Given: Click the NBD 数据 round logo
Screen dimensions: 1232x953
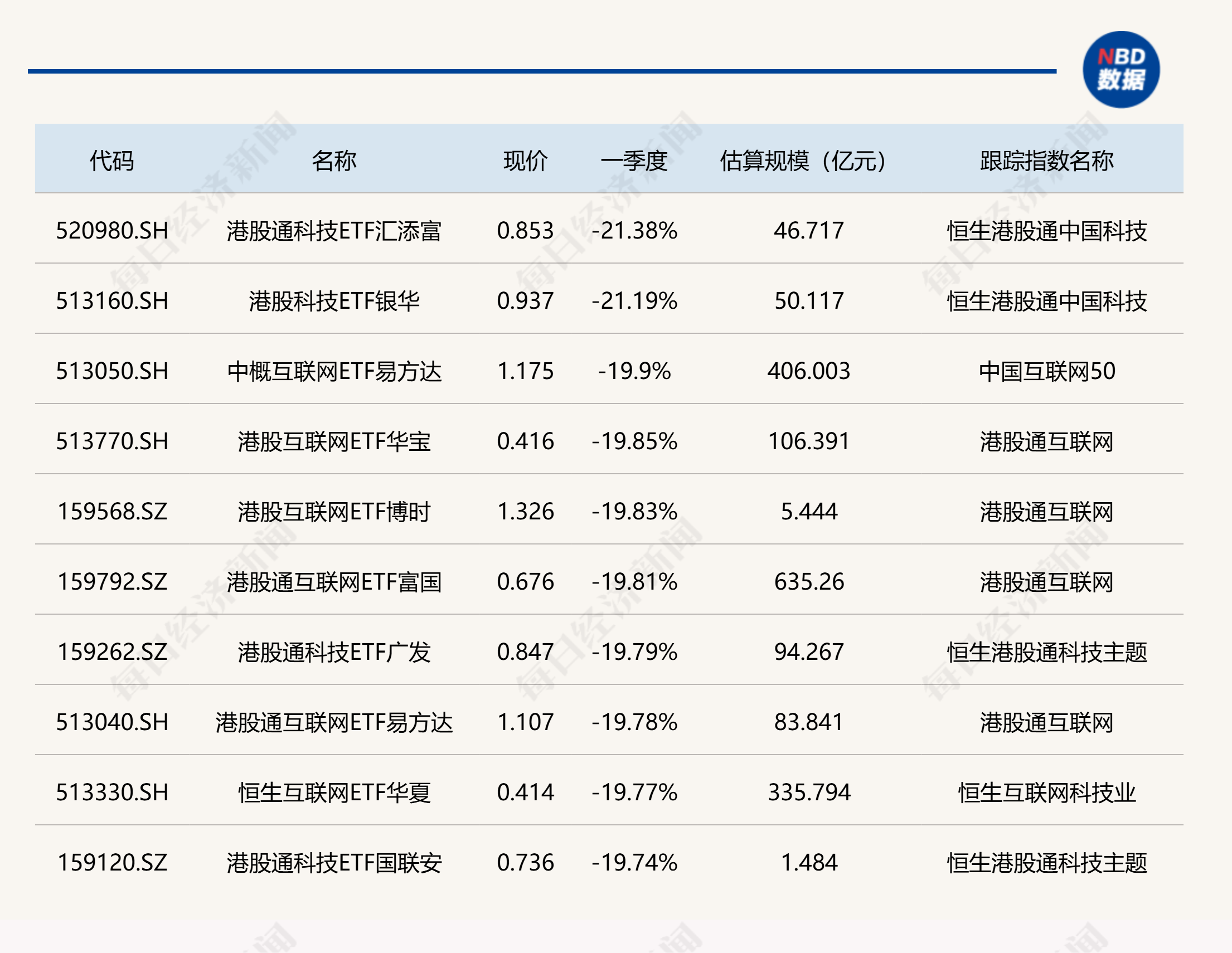Looking at the screenshot, I should click(x=1121, y=70).
